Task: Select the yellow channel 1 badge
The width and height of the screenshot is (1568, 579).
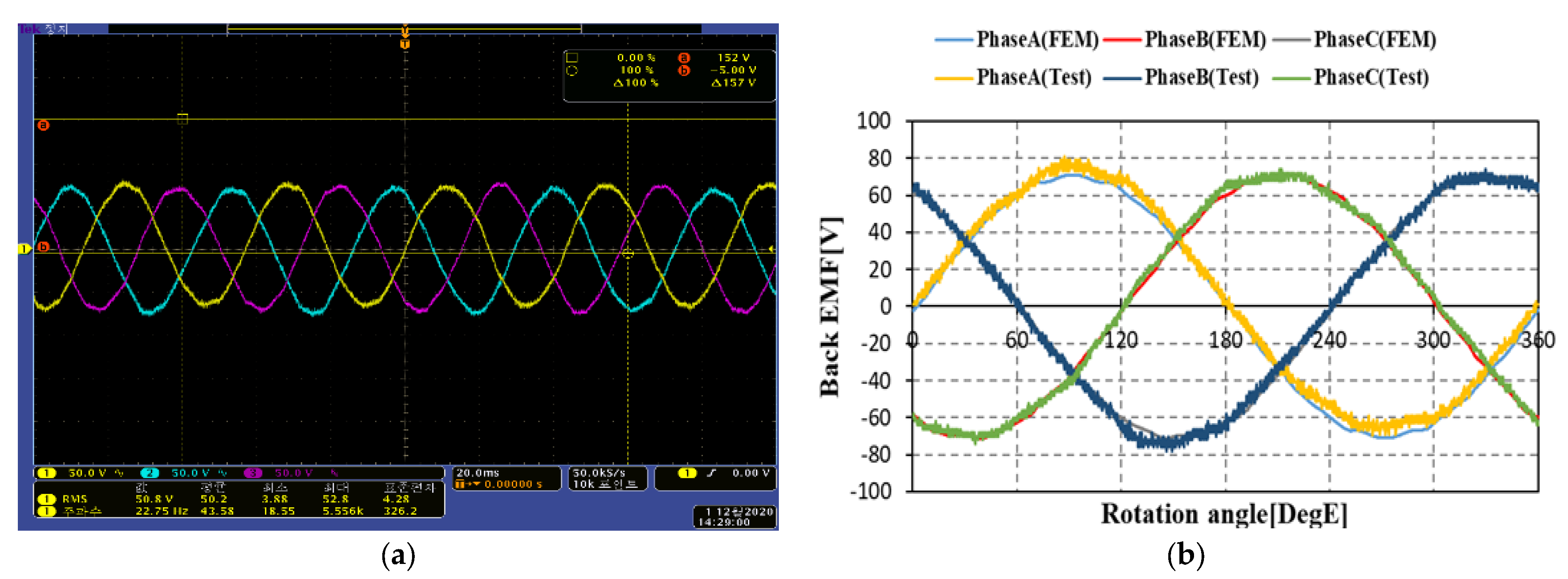Action: coord(47,472)
